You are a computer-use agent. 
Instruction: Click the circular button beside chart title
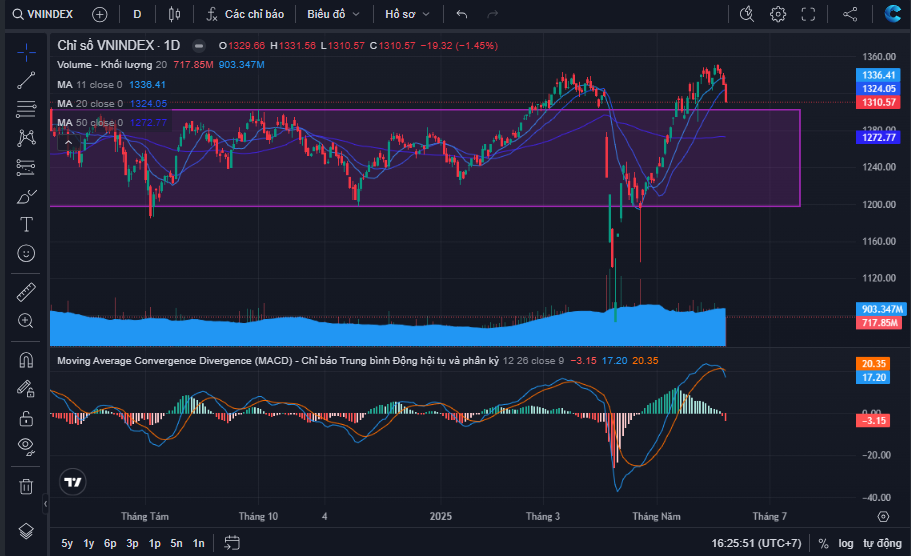(199, 45)
